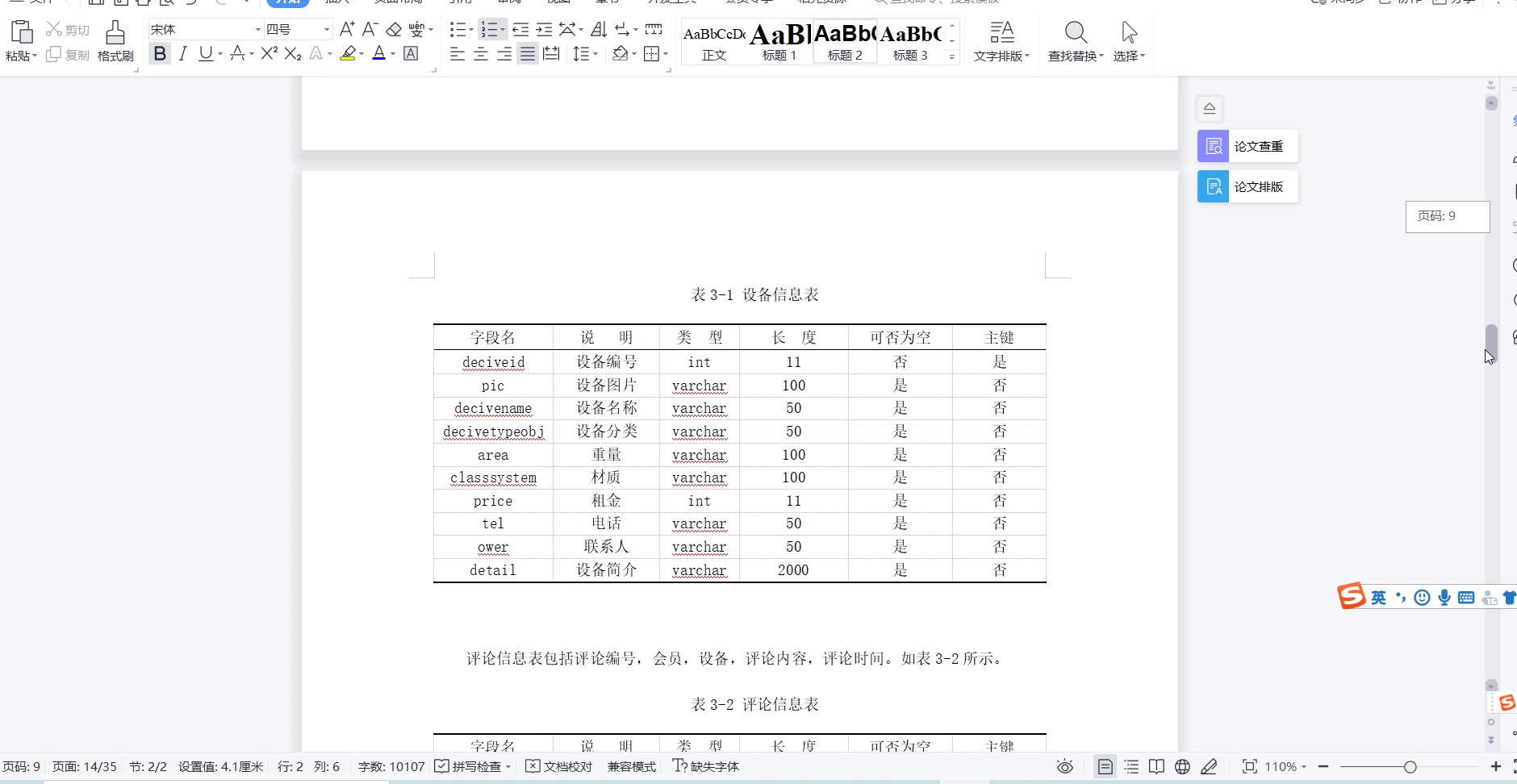Open the 论文查重 side panel tool
Screen dimensions: 1517x784
coord(1247,146)
